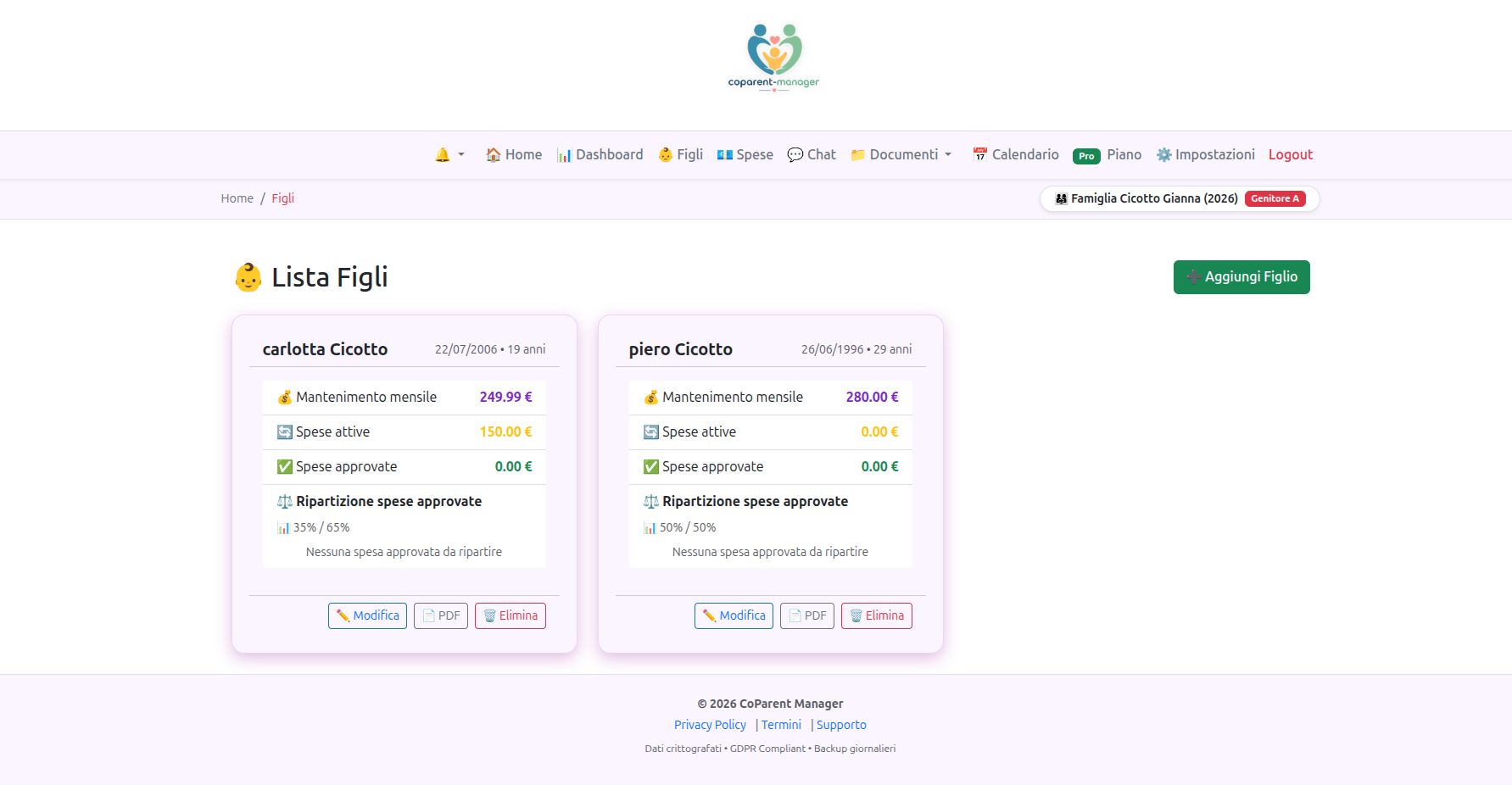Click Logout
The height and width of the screenshot is (785, 1512).
pos(1291,155)
